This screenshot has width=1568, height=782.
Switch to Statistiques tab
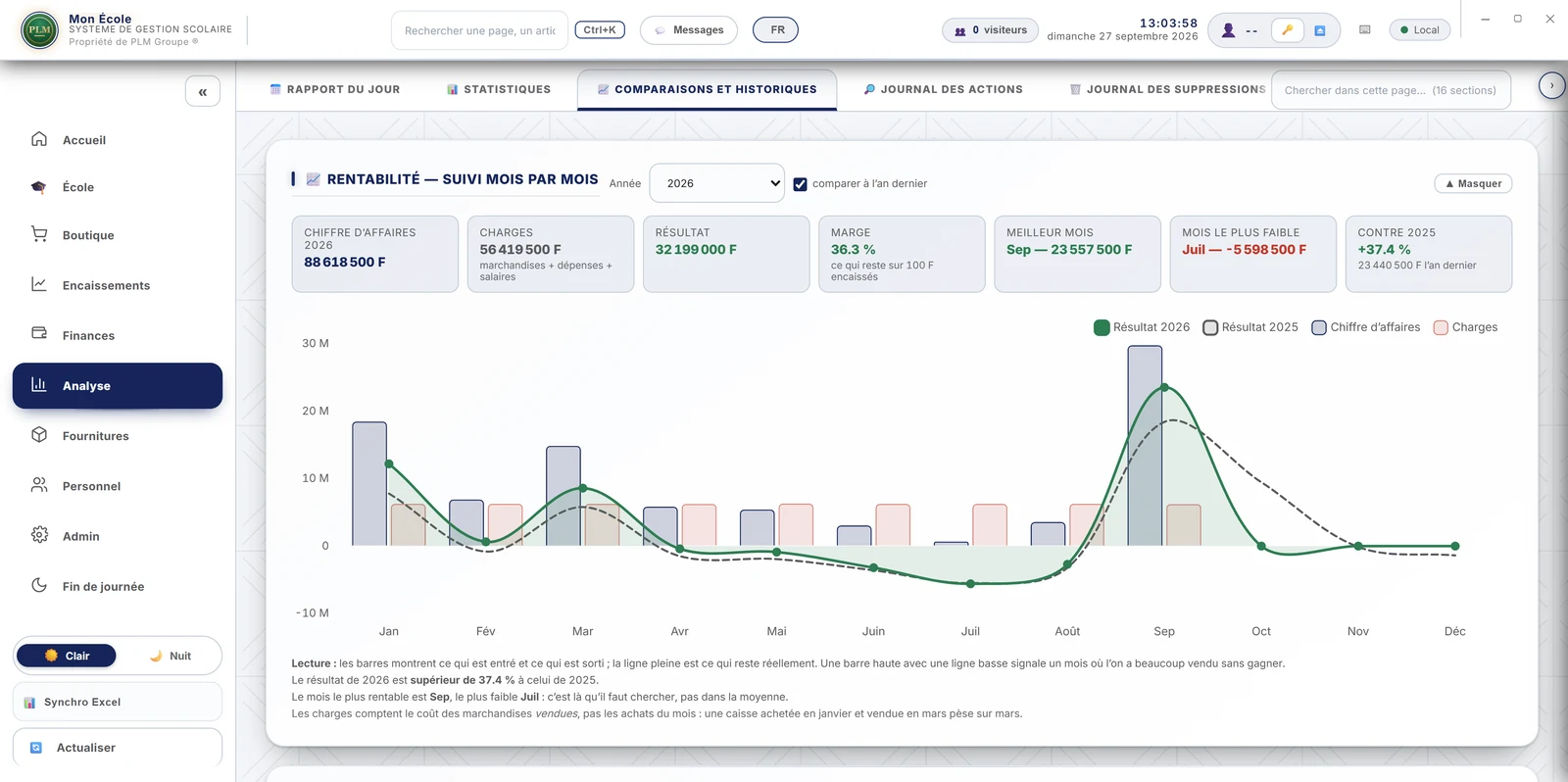point(499,89)
